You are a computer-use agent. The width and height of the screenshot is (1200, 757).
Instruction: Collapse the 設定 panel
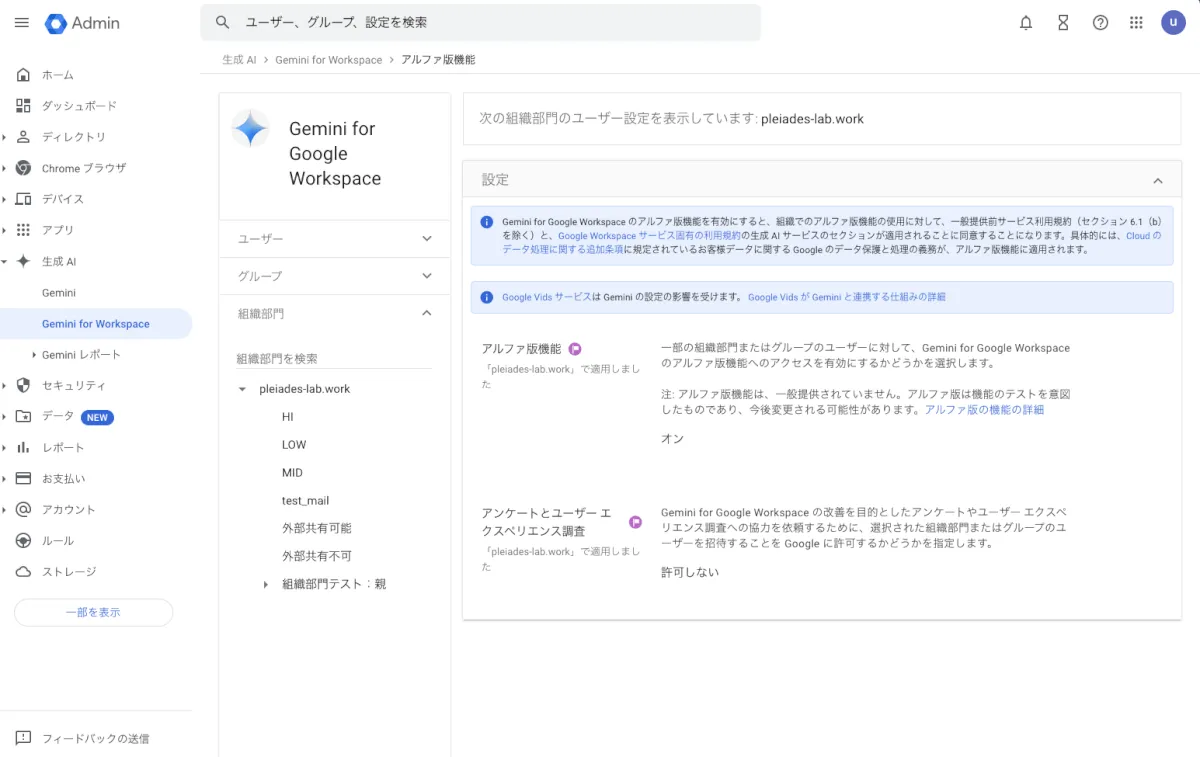(x=1158, y=181)
